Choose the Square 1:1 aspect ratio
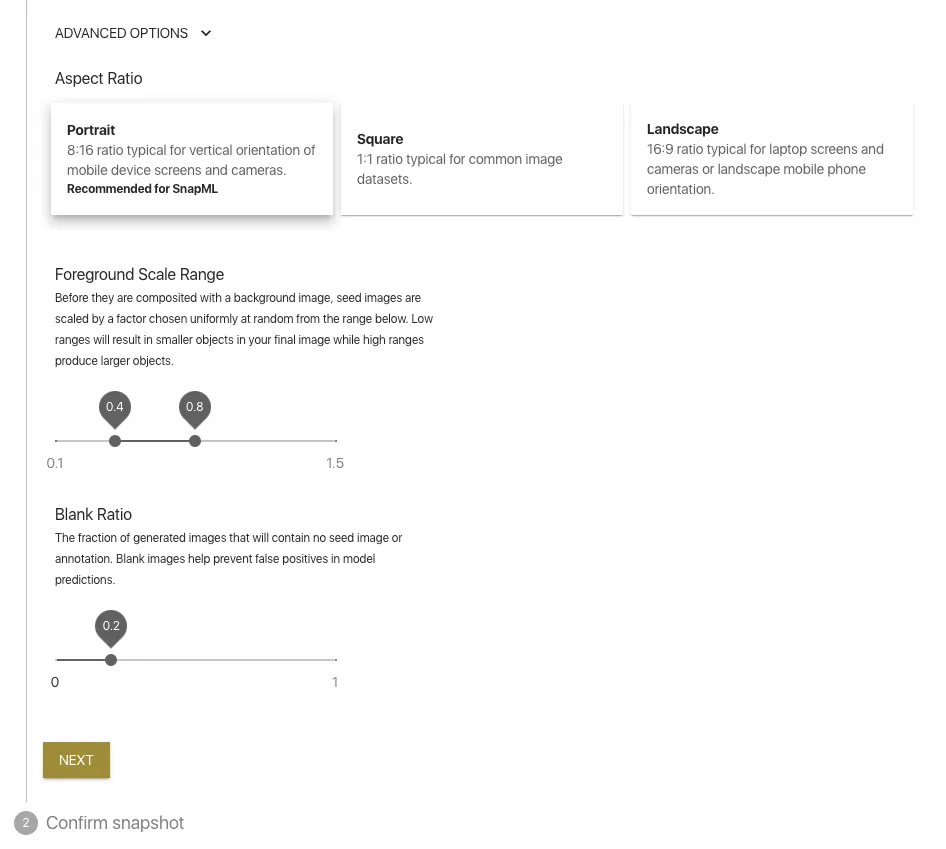Viewport: 946px width, 849px height. coord(481,159)
